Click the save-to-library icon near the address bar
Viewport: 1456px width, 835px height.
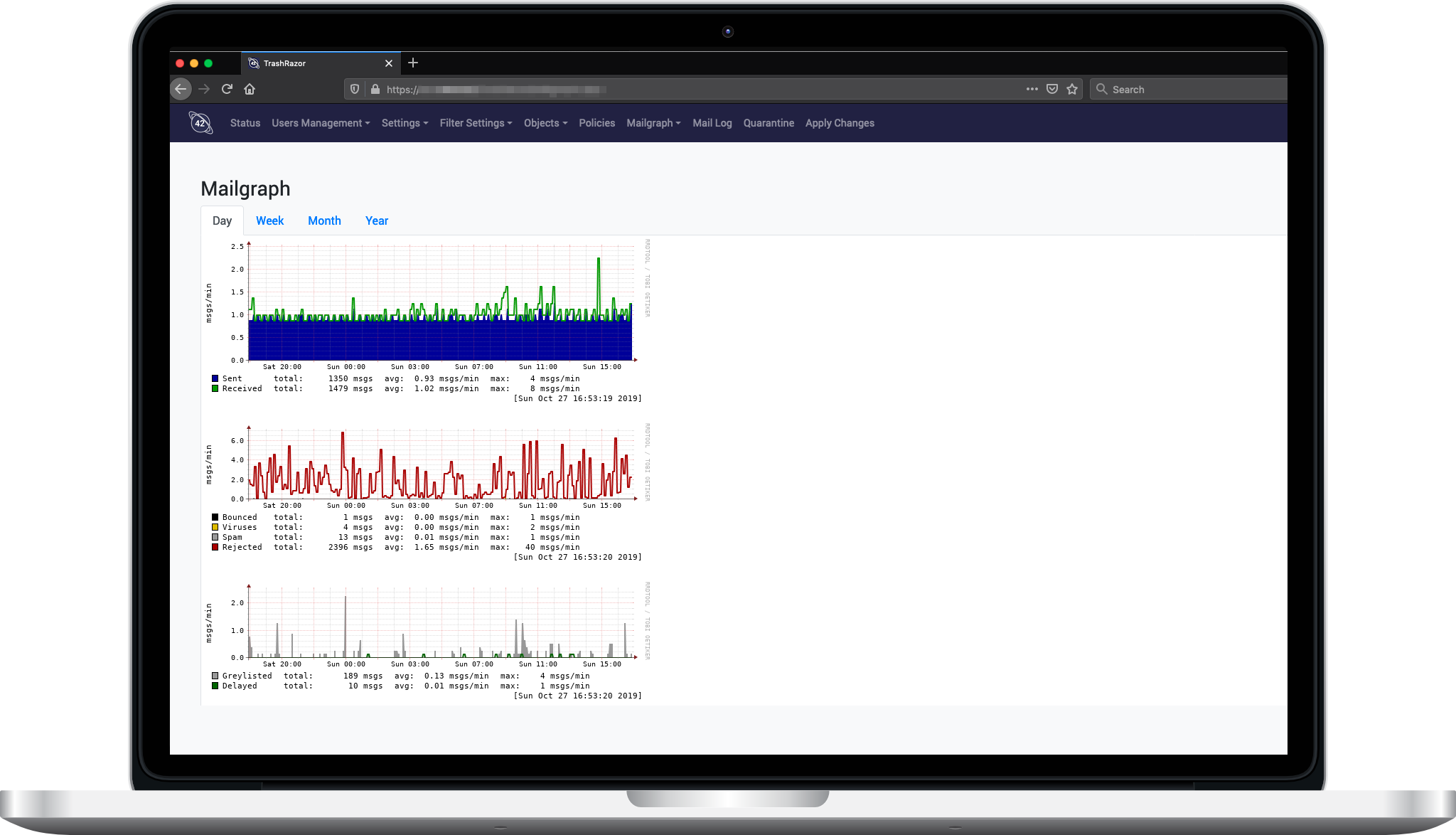1052,89
